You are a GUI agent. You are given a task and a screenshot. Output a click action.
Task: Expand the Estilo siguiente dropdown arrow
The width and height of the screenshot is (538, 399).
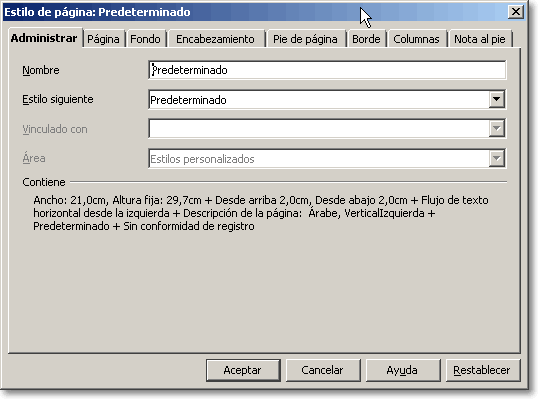[x=496, y=99]
